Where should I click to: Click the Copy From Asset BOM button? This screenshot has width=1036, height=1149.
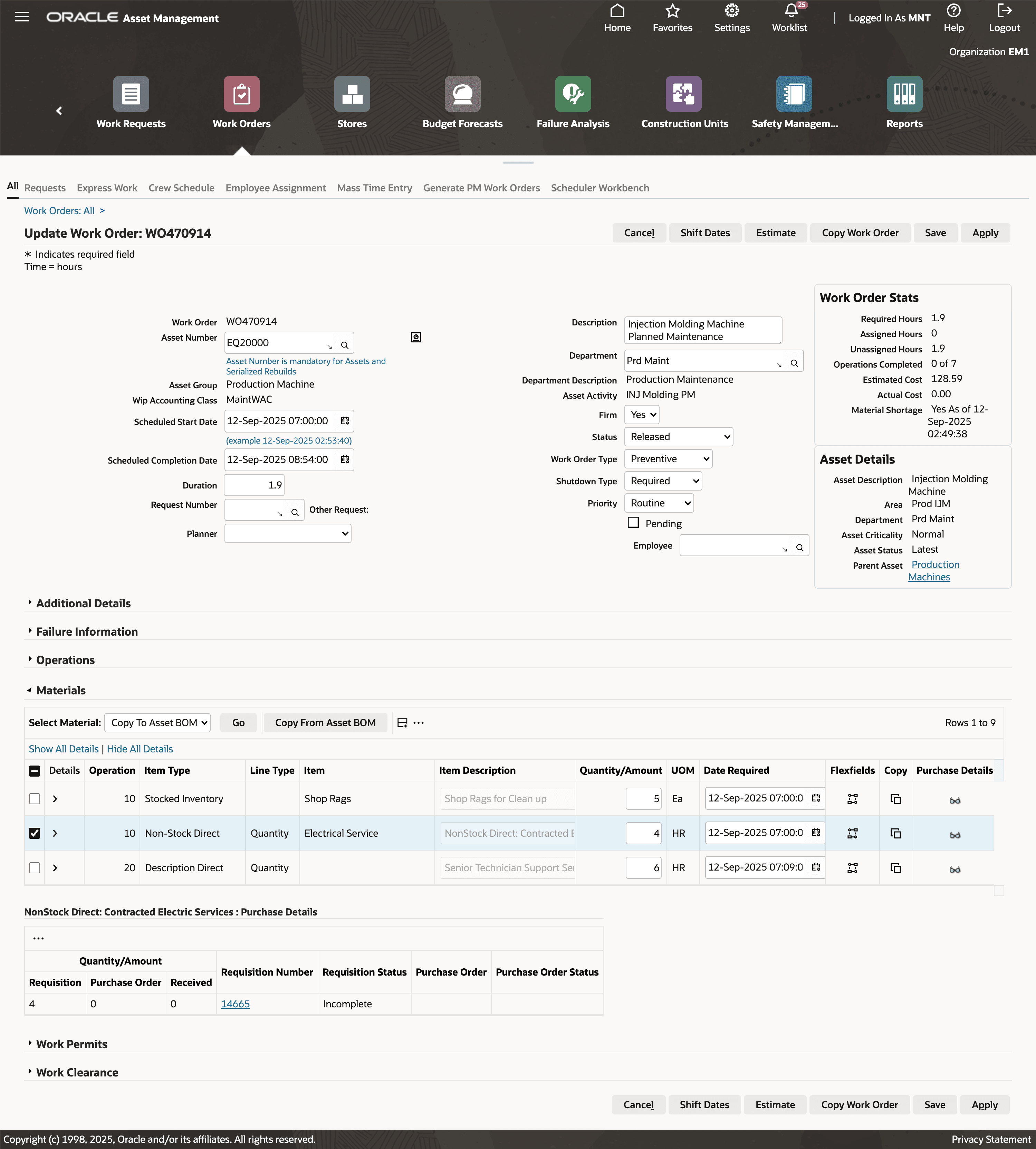coord(325,723)
